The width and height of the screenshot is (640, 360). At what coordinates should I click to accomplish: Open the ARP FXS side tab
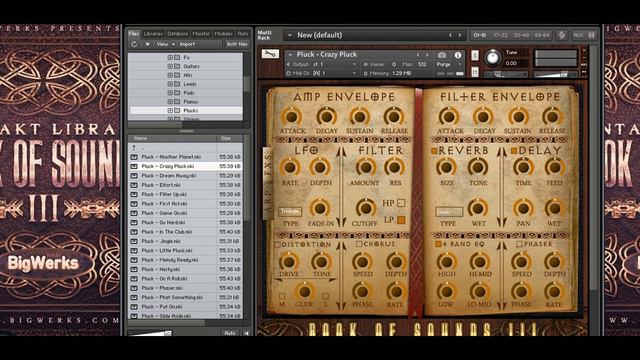pyautogui.click(x=268, y=182)
